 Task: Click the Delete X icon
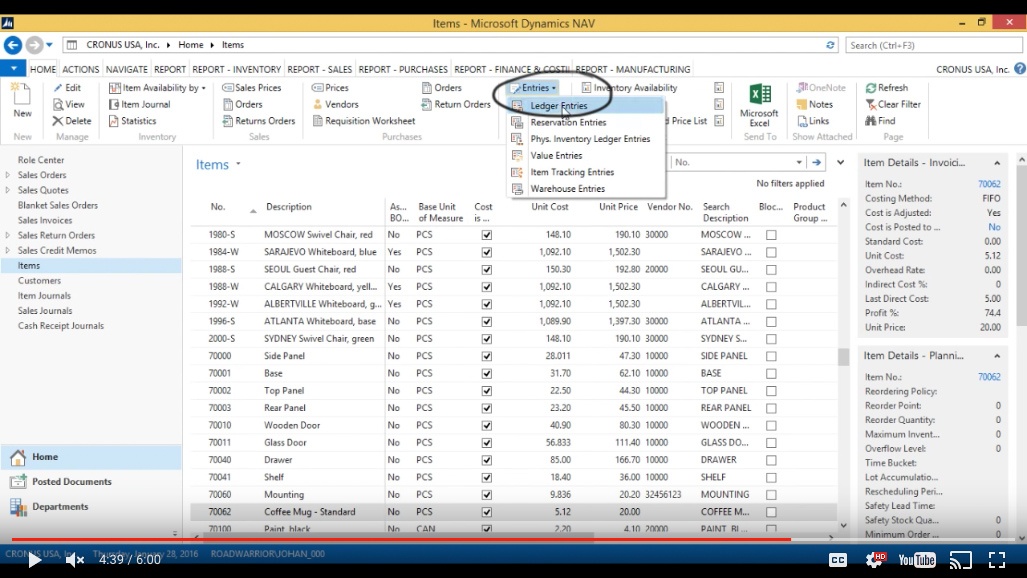click(58, 121)
